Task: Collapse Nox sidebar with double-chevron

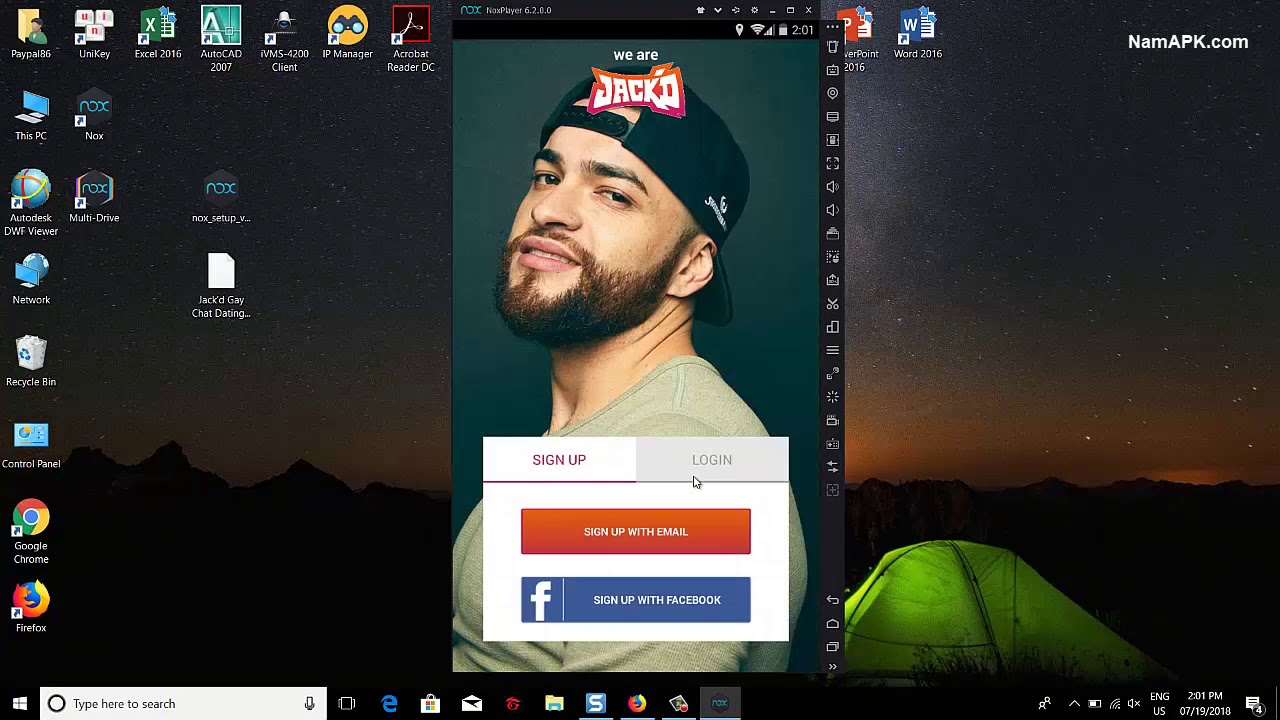Action: [x=832, y=666]
